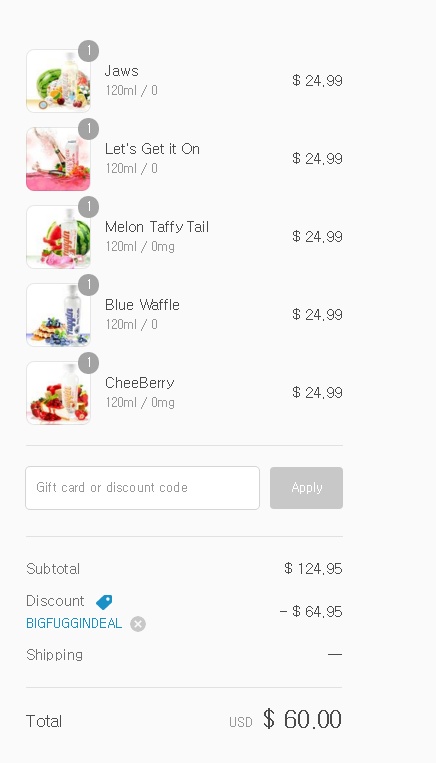Click the quantity badge on Jaws
436x763 pixels.
click(x=89, y=51)
